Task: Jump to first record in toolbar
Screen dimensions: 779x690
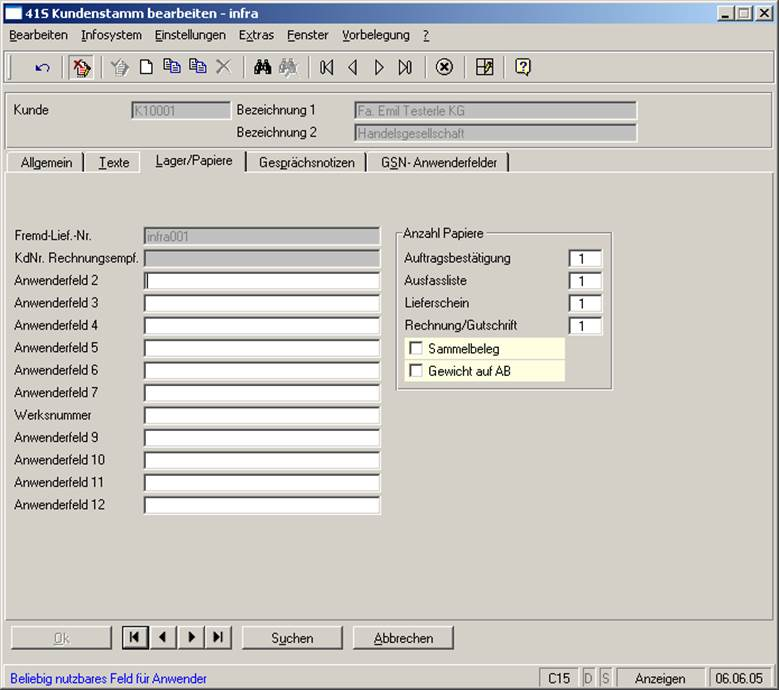Action: 327,67
